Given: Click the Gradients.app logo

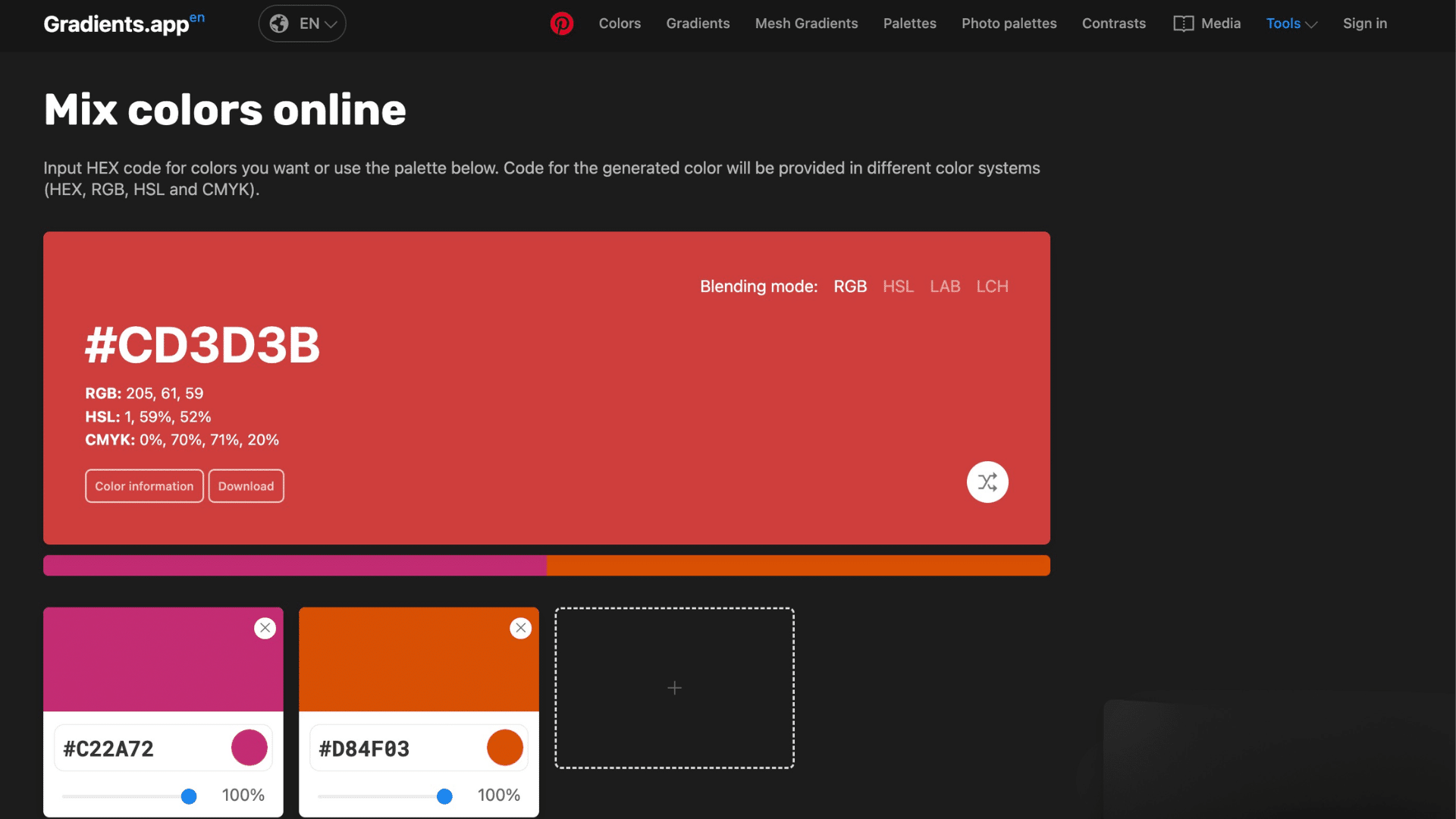Looking at the screenshot, I should tap(124, 24).
